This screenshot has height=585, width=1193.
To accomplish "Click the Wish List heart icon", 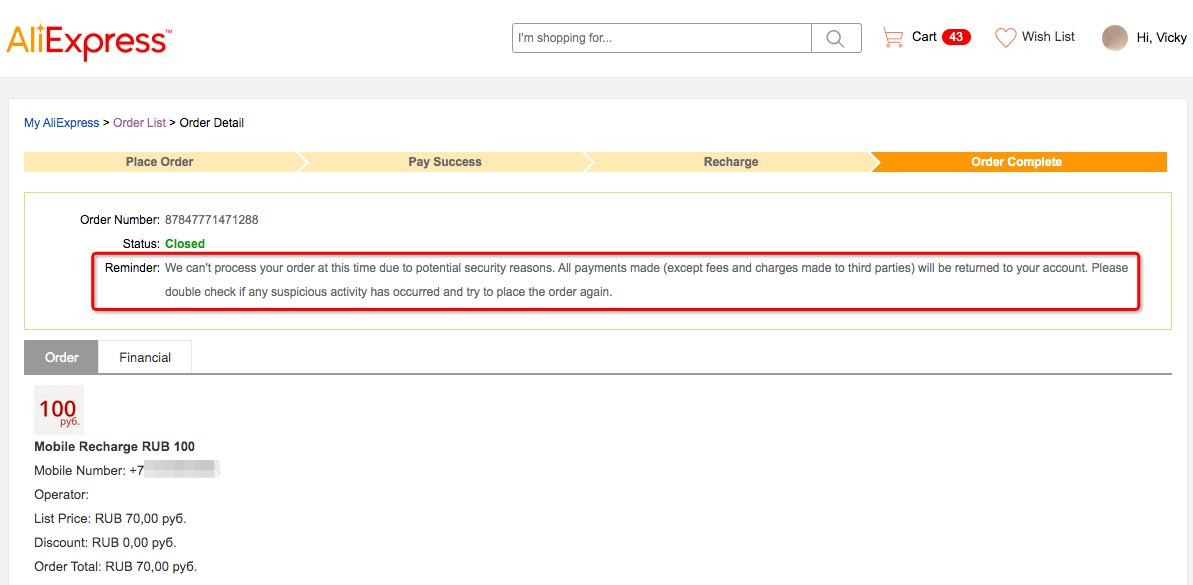I will (1005, 38).
